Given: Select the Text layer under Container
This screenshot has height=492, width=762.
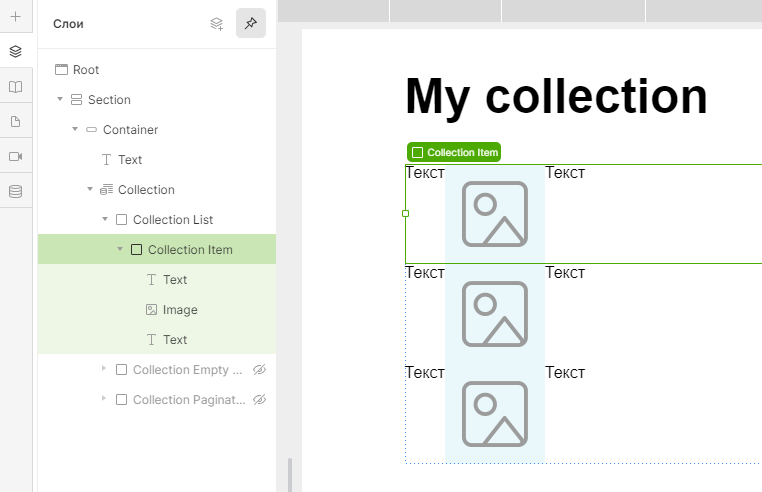Looking at the screenshot, I should click(x=157, y=159).
